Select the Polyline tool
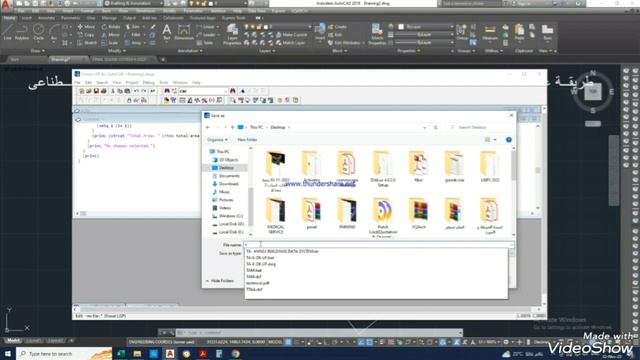 22,32
